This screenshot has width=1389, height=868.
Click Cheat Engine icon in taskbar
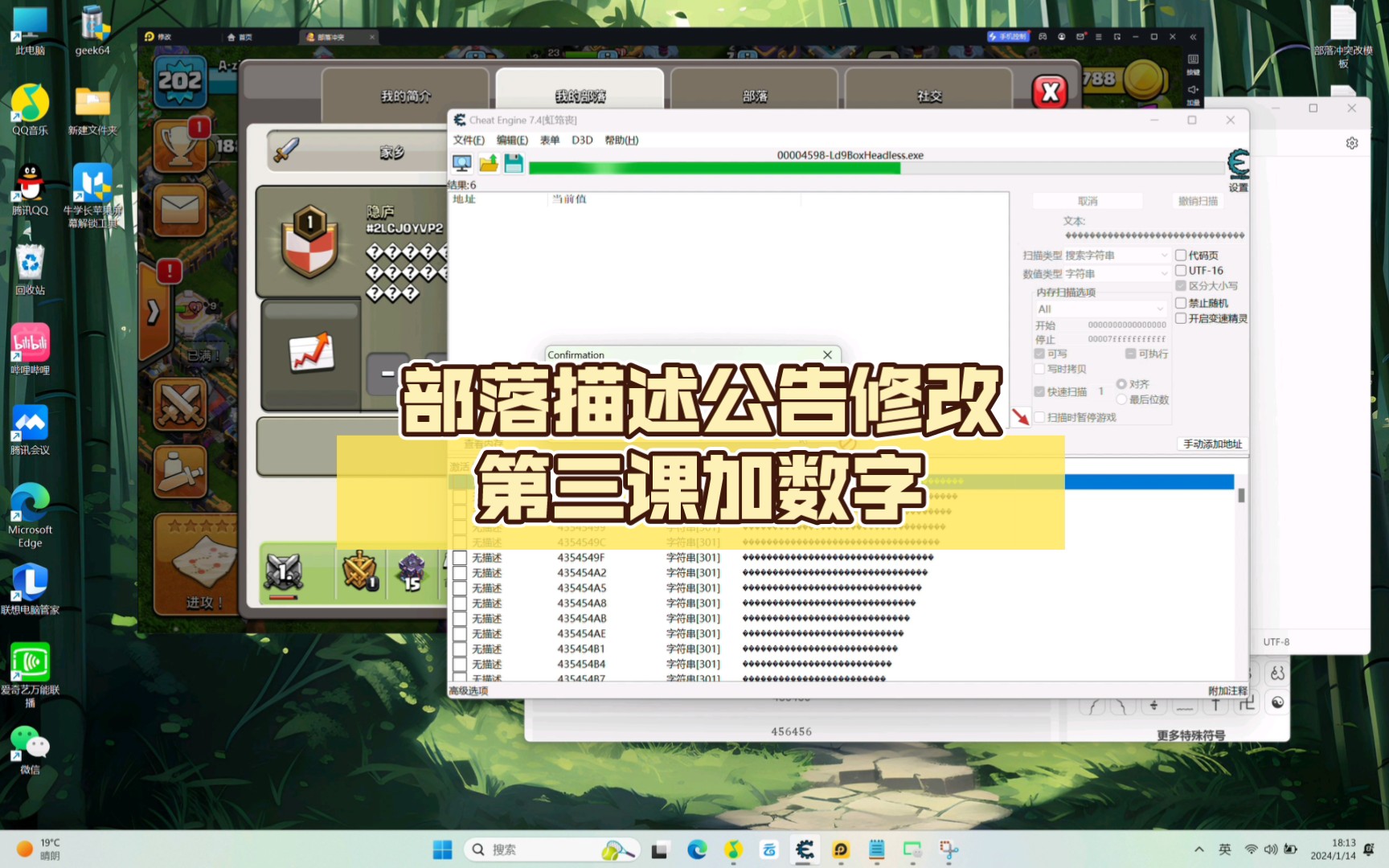pyautogui.click(x=804, y=850)
